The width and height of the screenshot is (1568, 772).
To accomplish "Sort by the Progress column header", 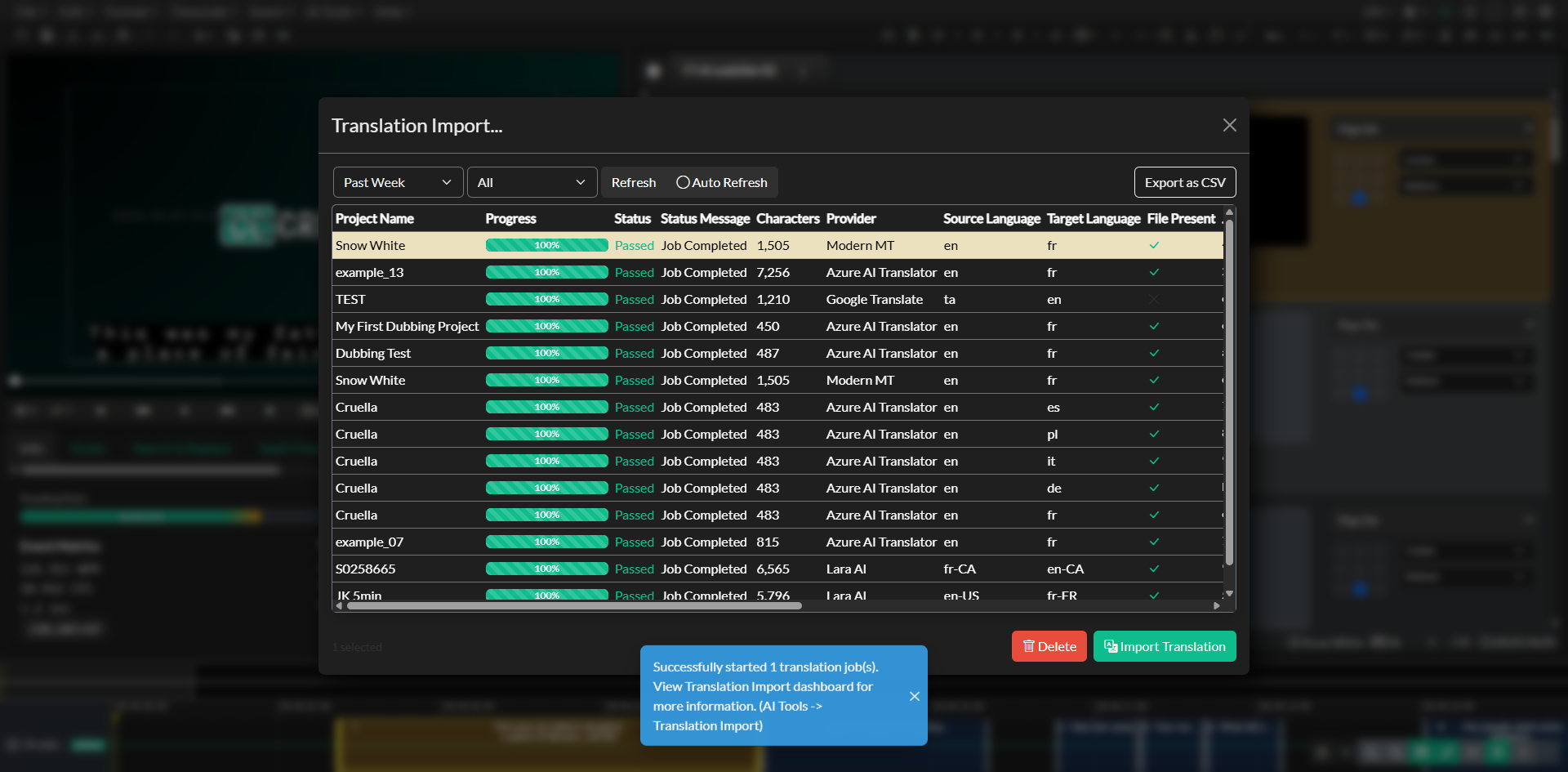I will 511,218.
